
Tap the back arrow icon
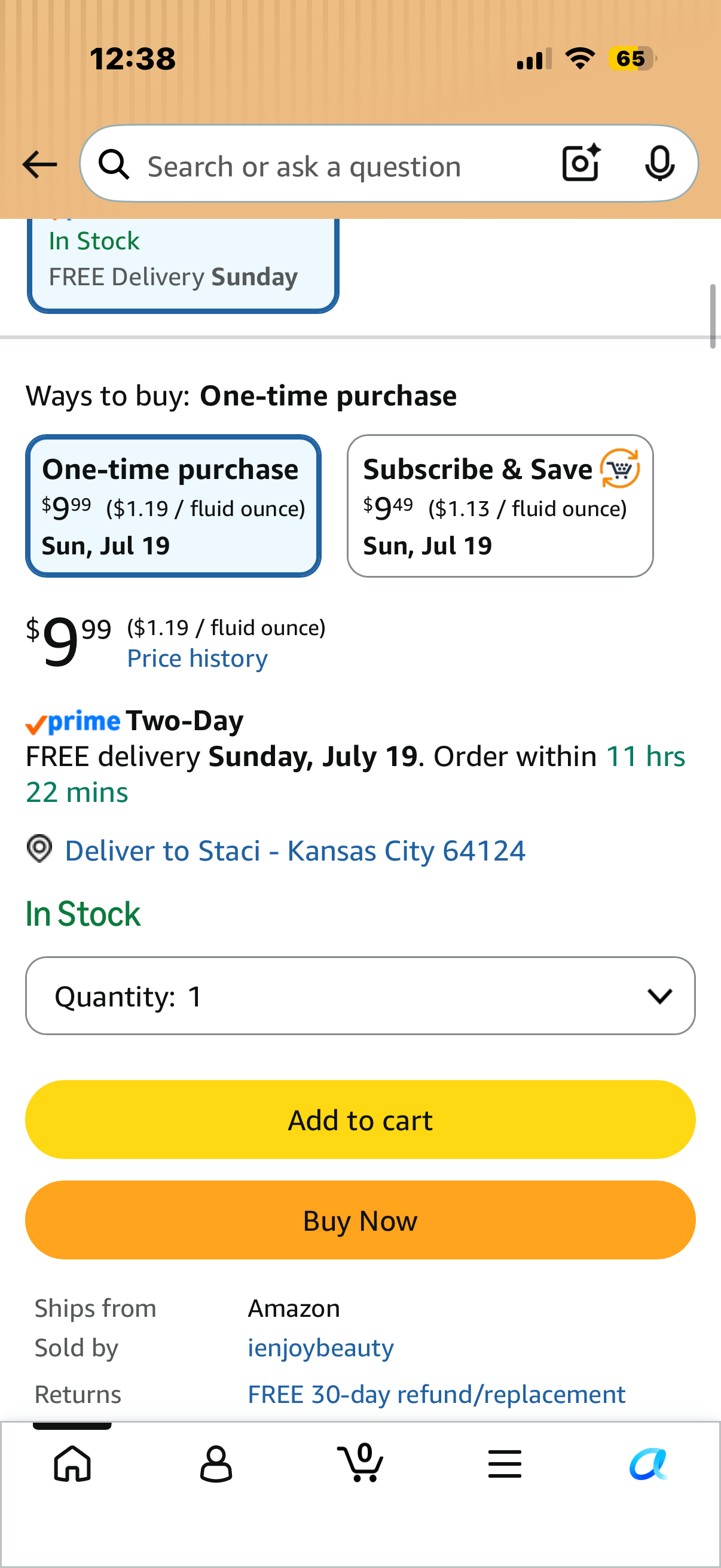click(39, 164)
